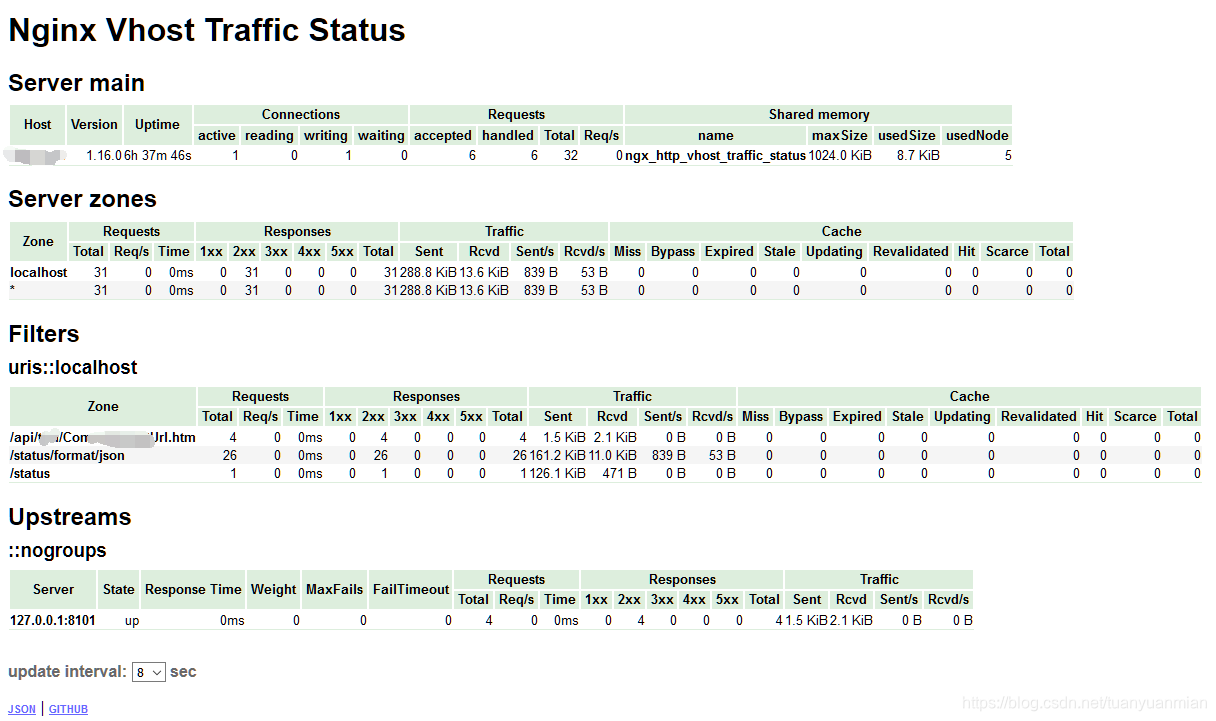Click the '*' zone row label
This screenshot has width=1216, height=721.
[x=13, y=290]
